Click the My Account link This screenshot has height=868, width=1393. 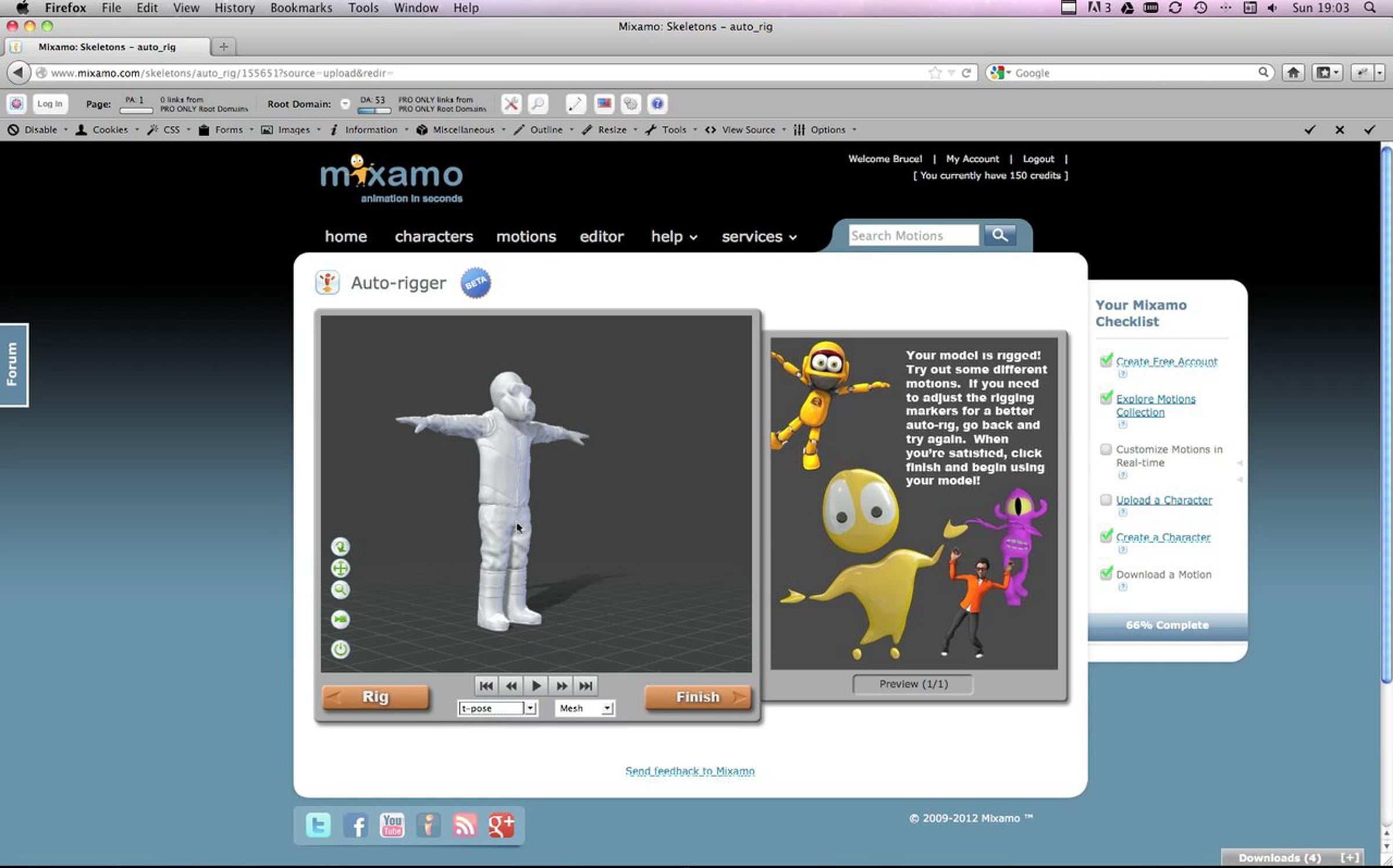(x=973, y=159)
